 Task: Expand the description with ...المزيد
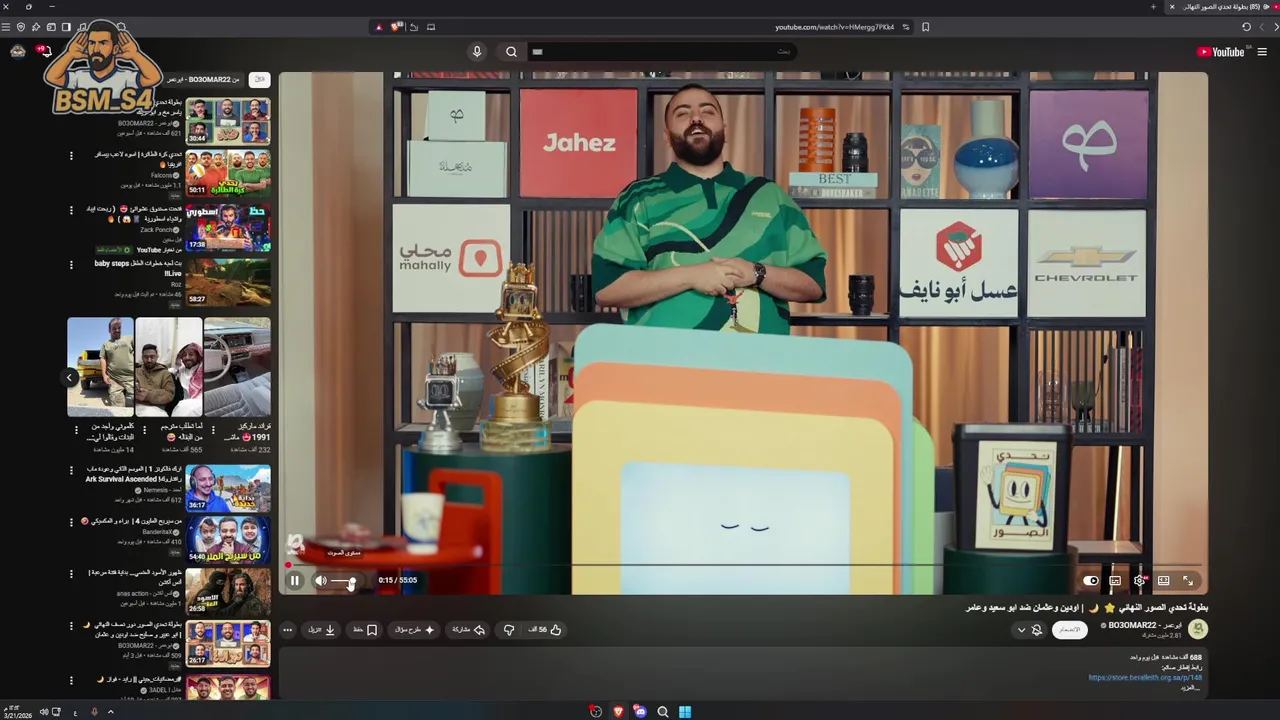1190,688
